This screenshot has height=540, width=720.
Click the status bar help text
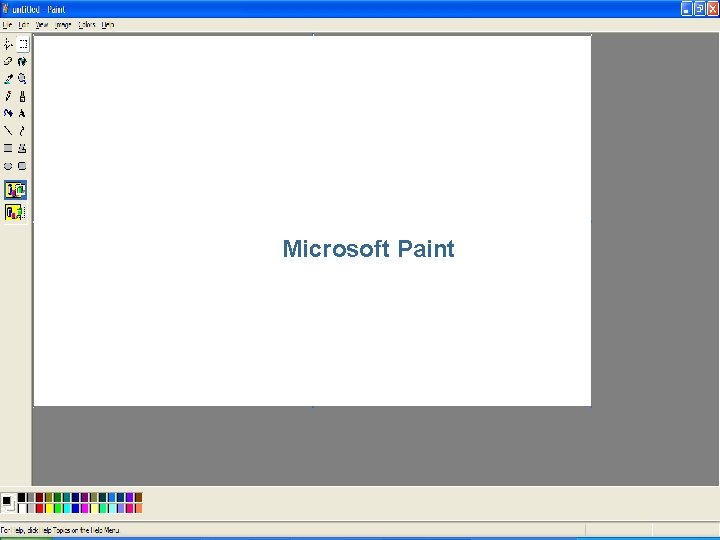click(x=60, y=530)
